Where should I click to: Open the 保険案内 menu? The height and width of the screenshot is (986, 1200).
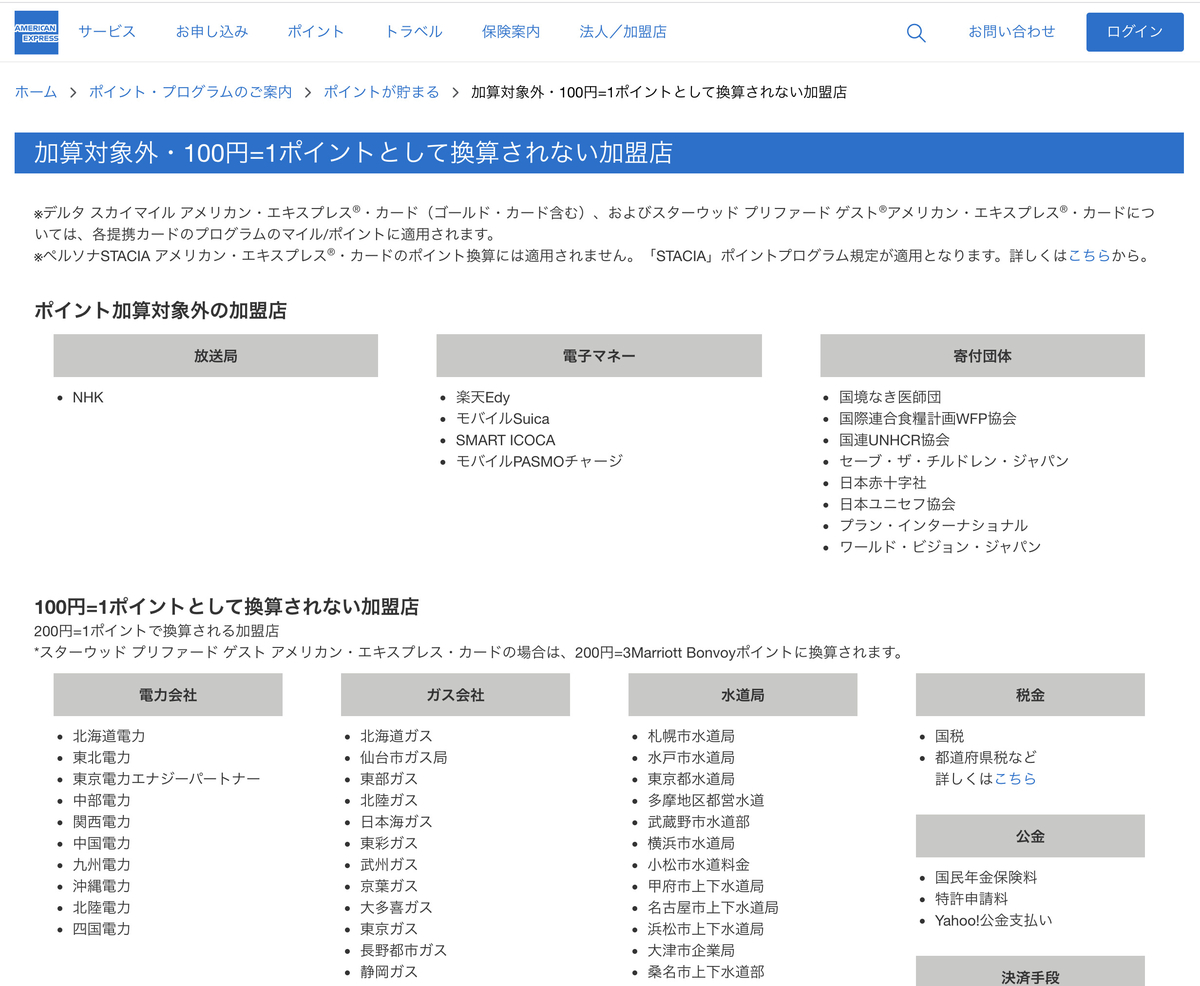click(511, 32)
